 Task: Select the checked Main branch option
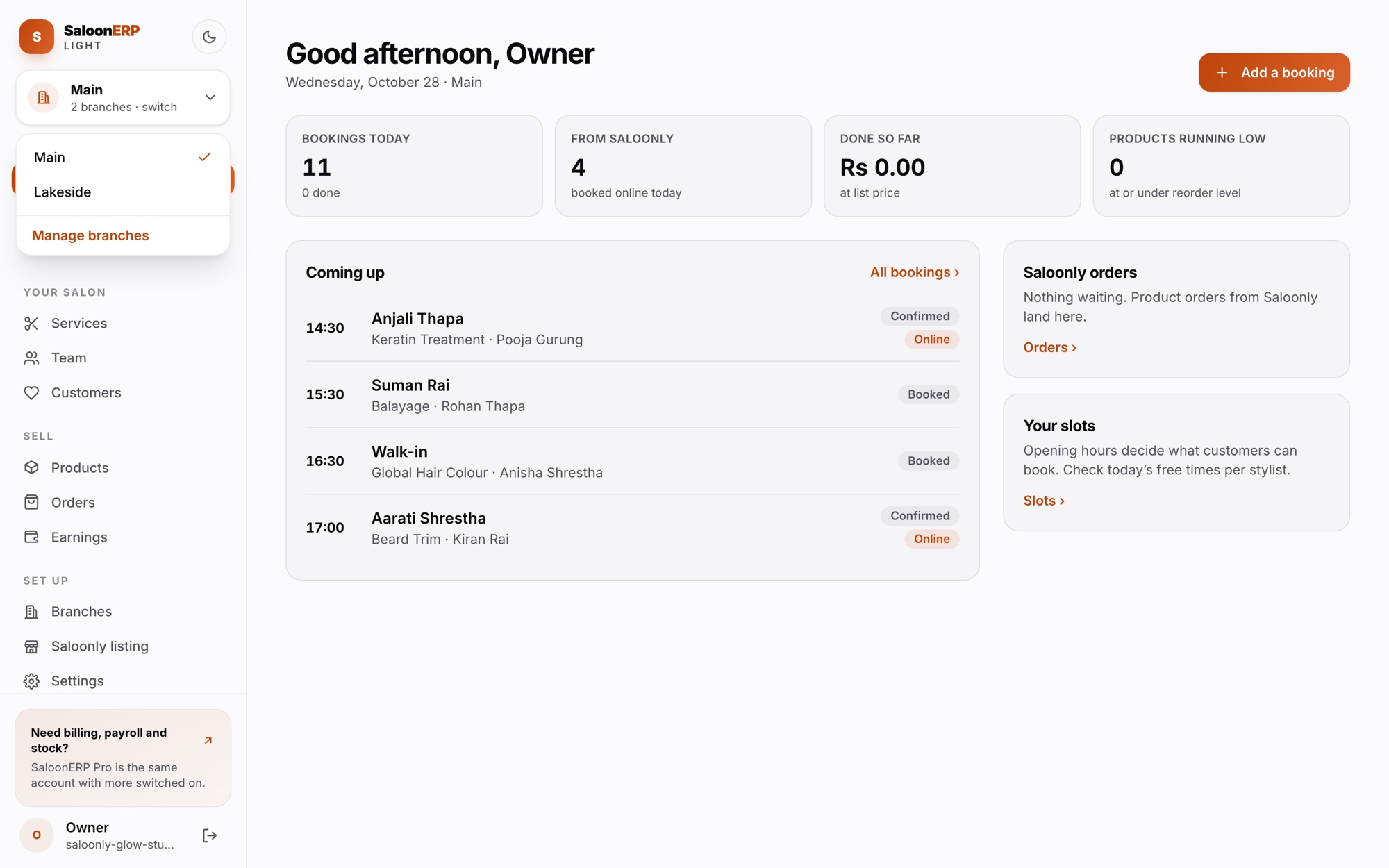point(123,158)
